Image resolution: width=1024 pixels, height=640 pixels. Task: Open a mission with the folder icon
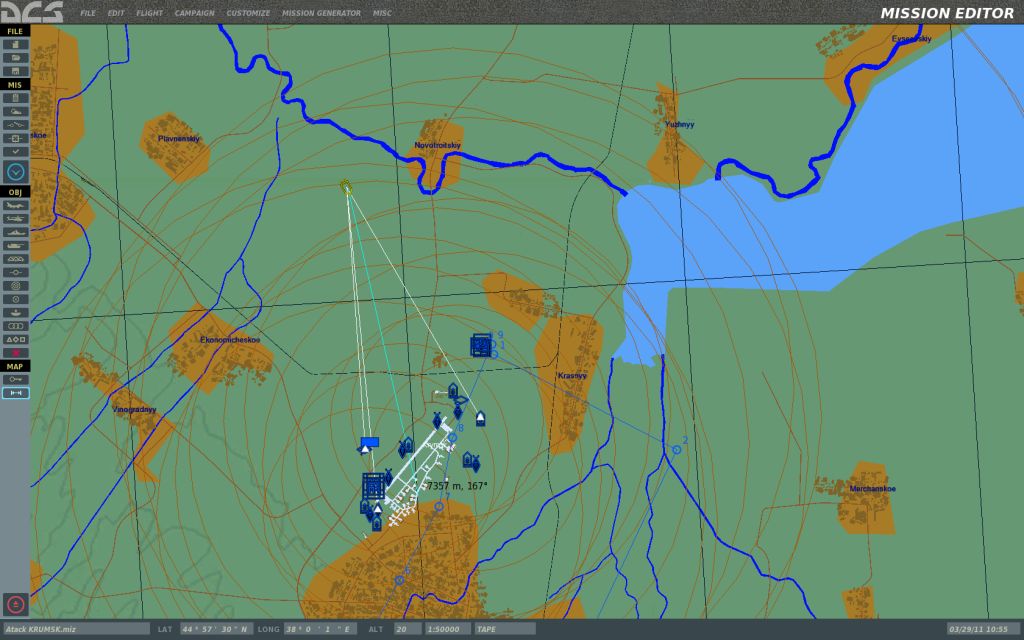coord(15,57)
